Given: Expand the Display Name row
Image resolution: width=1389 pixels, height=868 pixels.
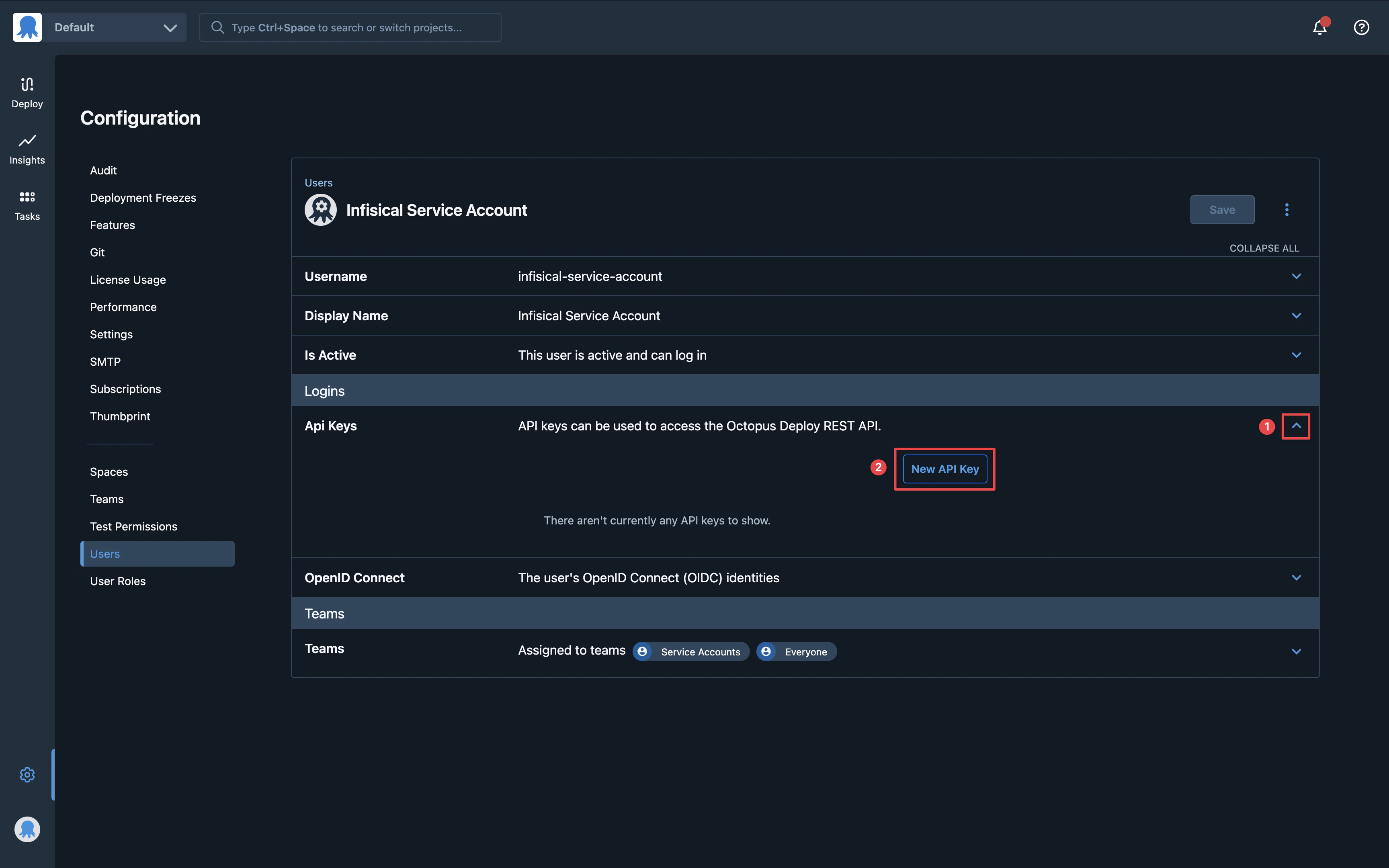Looking at the screenshot, I should [x=1297, y=316].
